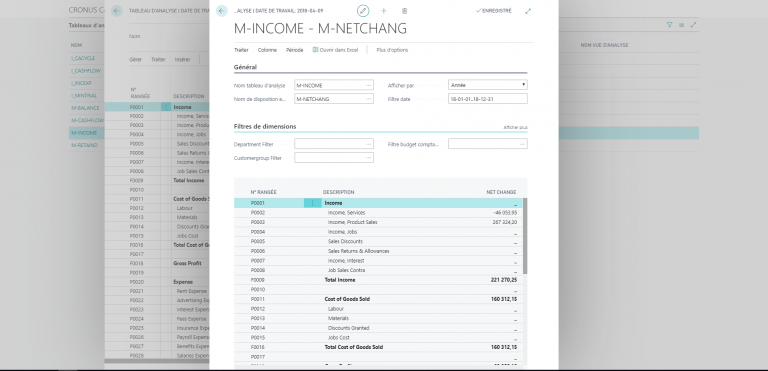Open Insérer menu in Tableau d'analyse window
768x371 pixels.
coord(182,59)
